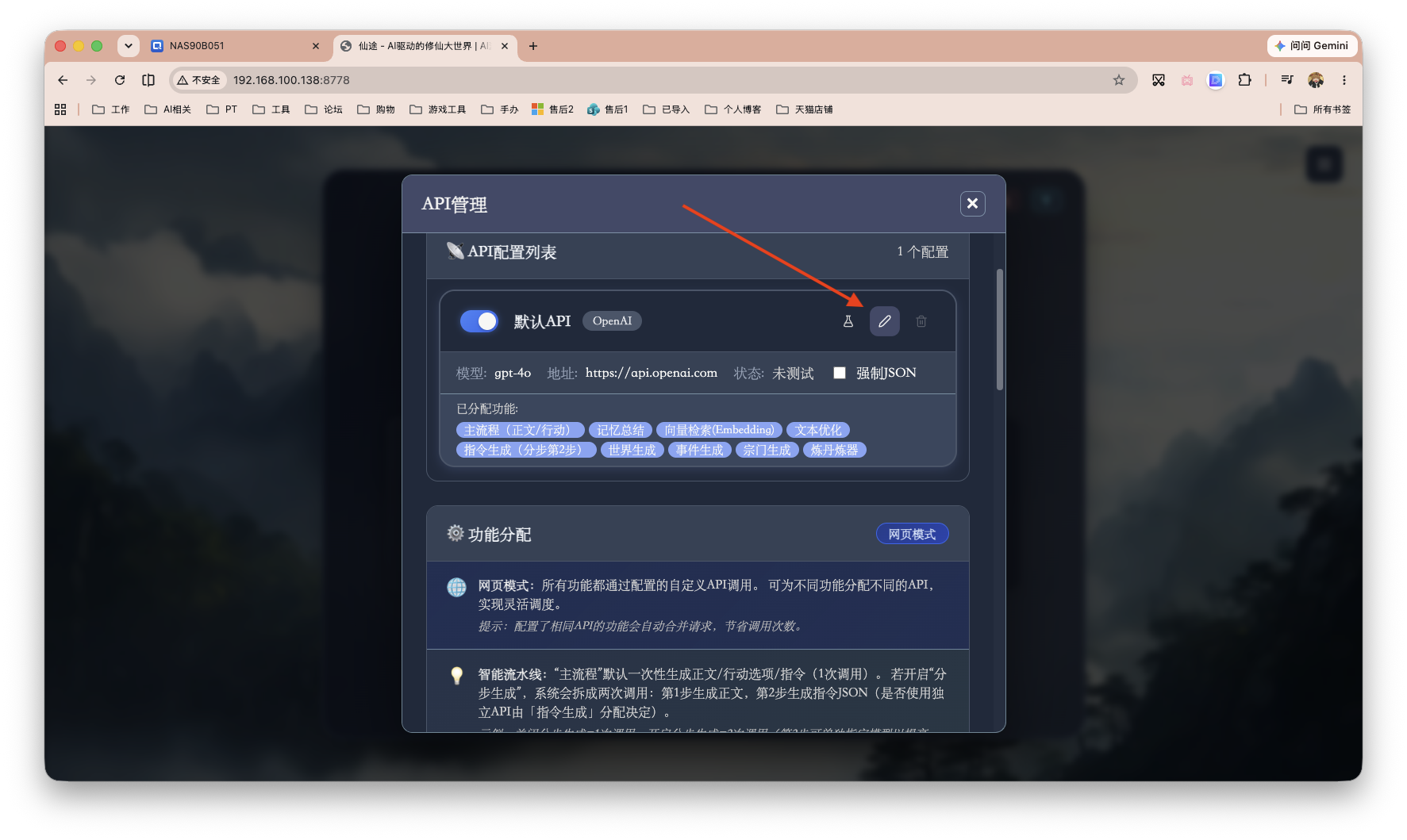Toggle the browser side panel icon
The width and height of the screenshot is (1407, 840).
point(148,80)
